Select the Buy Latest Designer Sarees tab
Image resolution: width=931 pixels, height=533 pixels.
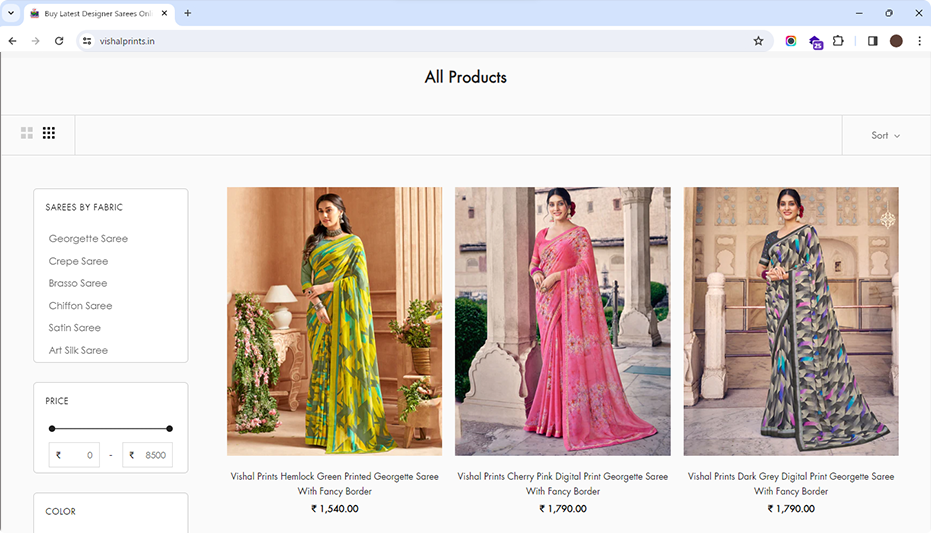pyautogui.click(x=99, y=14)
